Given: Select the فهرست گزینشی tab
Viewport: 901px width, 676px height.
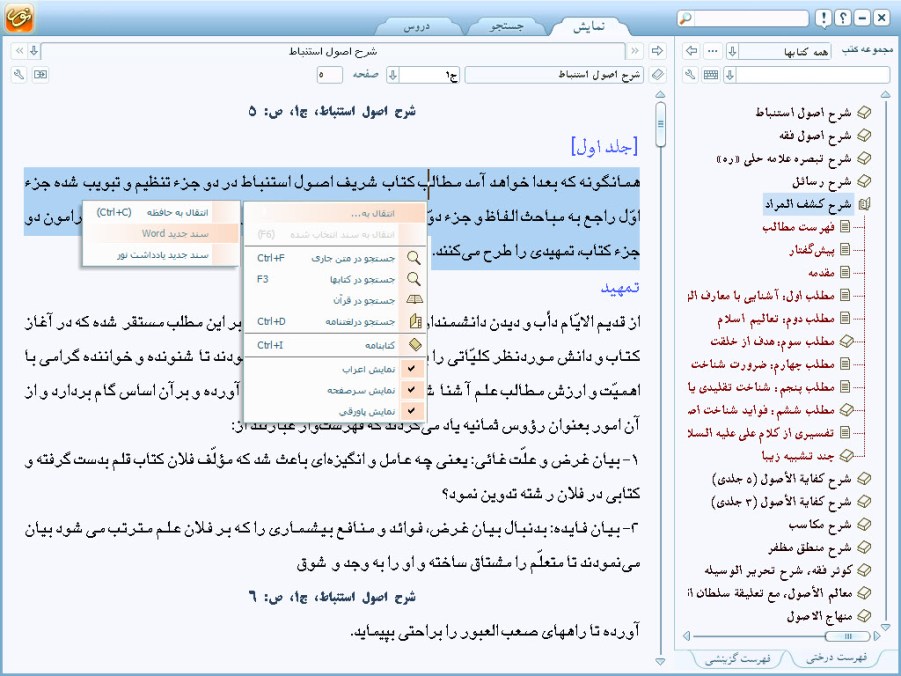Looking at the screenshot, I should coord(737,658).
